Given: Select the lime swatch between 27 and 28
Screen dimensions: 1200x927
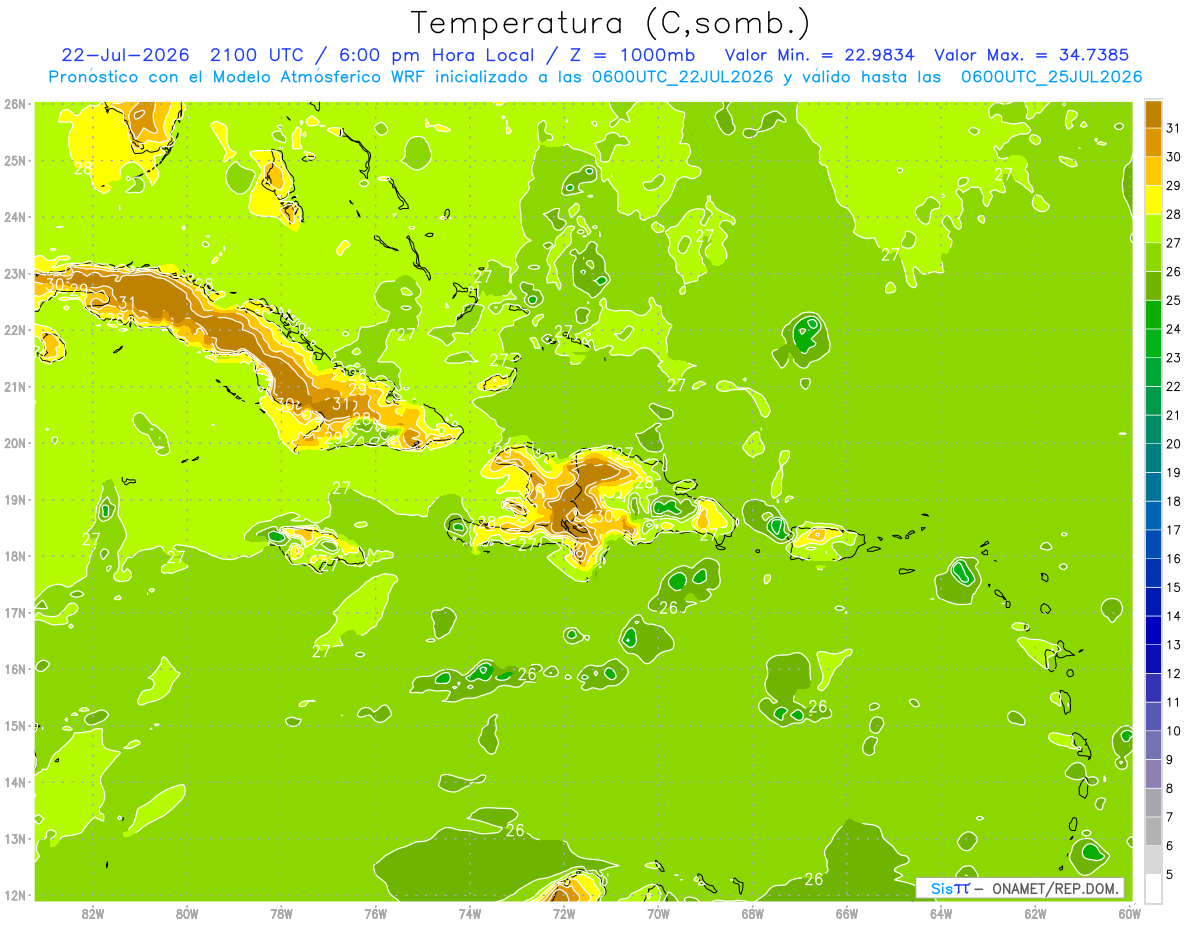Looking at the screenshot, I should click(1154, 229).
